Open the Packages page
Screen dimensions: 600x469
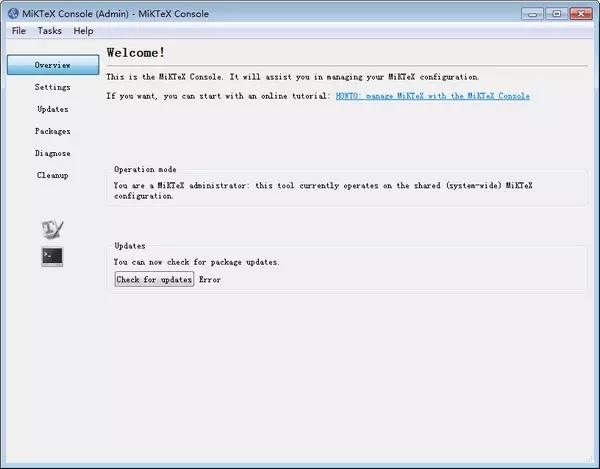53,131
